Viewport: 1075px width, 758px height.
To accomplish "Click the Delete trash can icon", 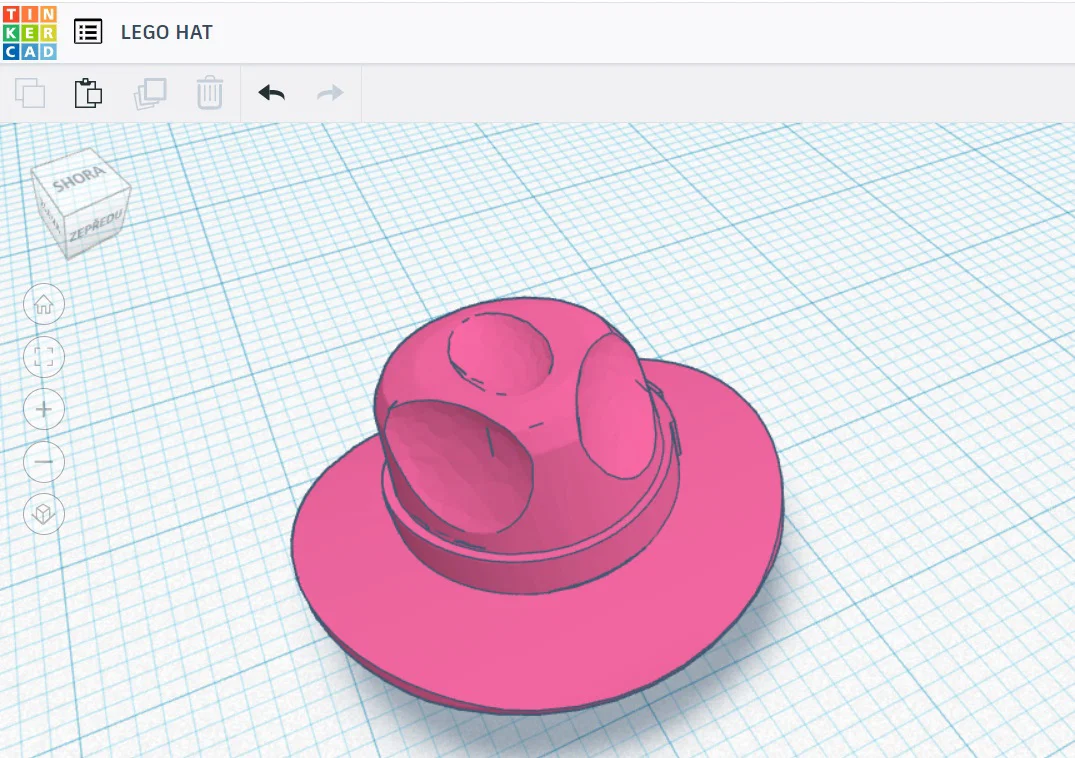I will (210, 93).
